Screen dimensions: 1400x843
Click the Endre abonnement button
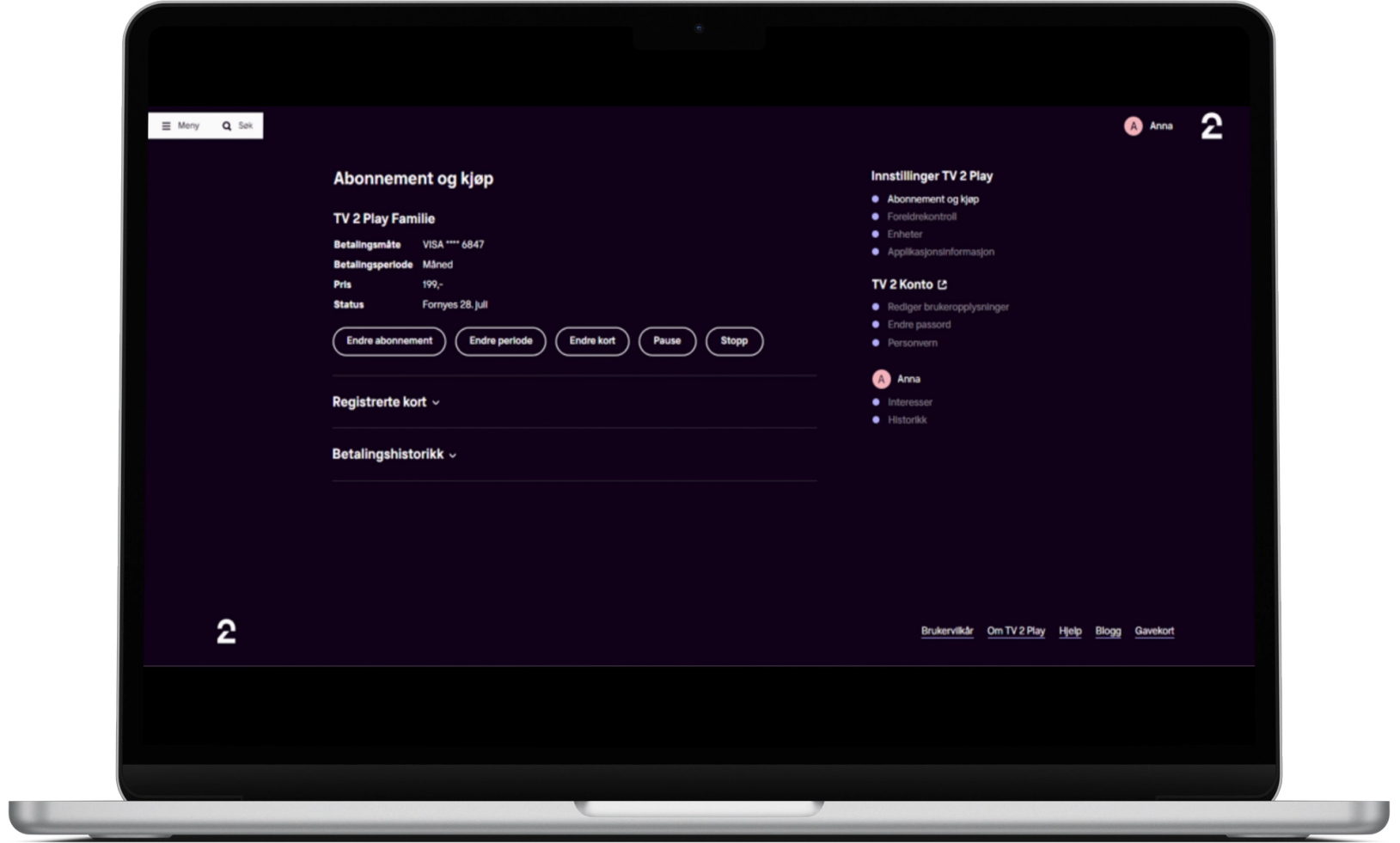(x=389, y=341)
